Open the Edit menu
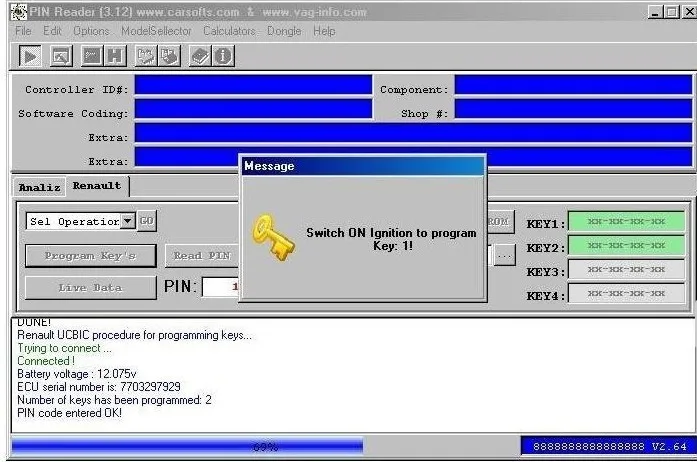 click(x=52, y=31)
